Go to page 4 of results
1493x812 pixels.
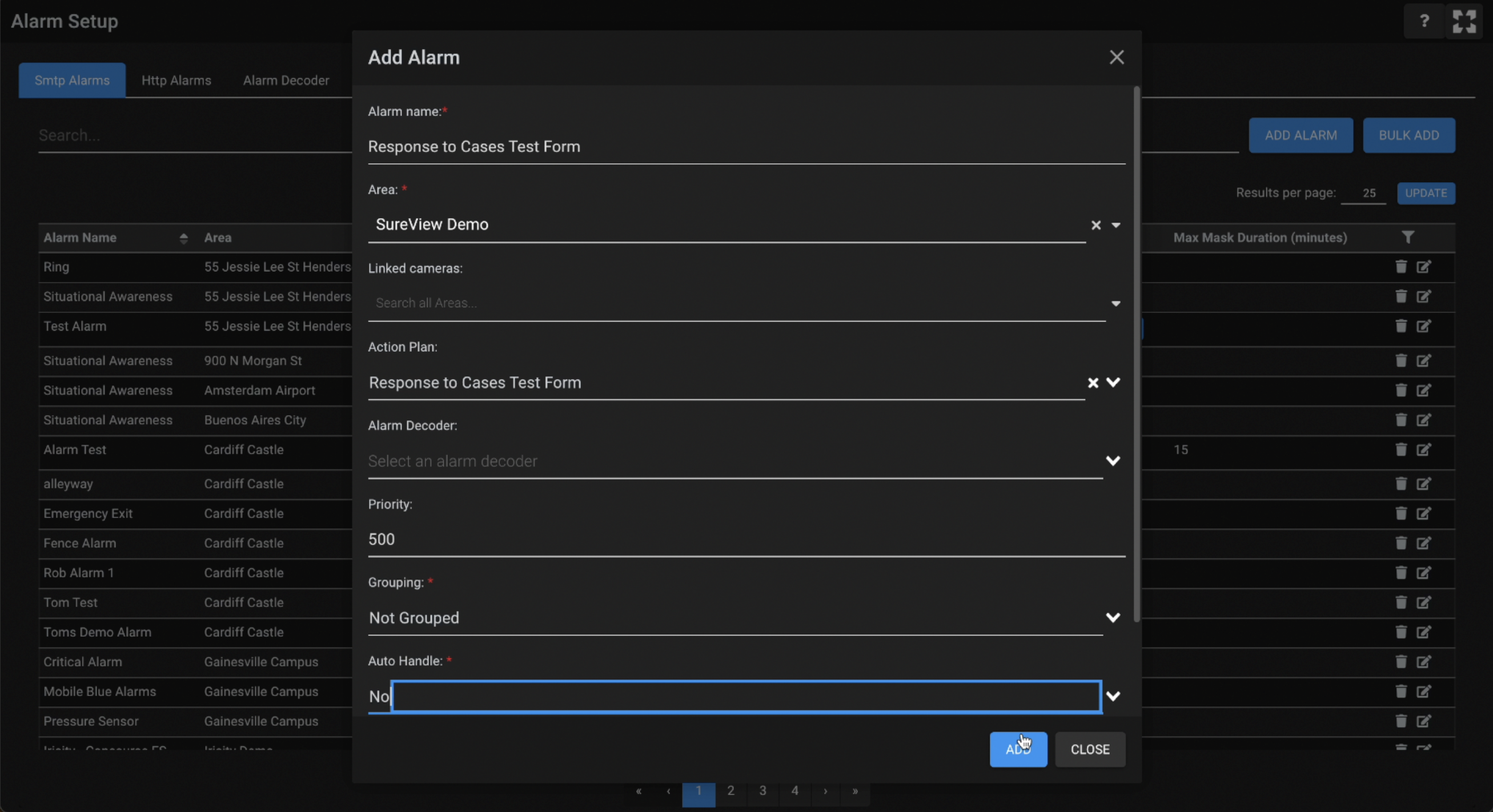[x=794, y=790]
